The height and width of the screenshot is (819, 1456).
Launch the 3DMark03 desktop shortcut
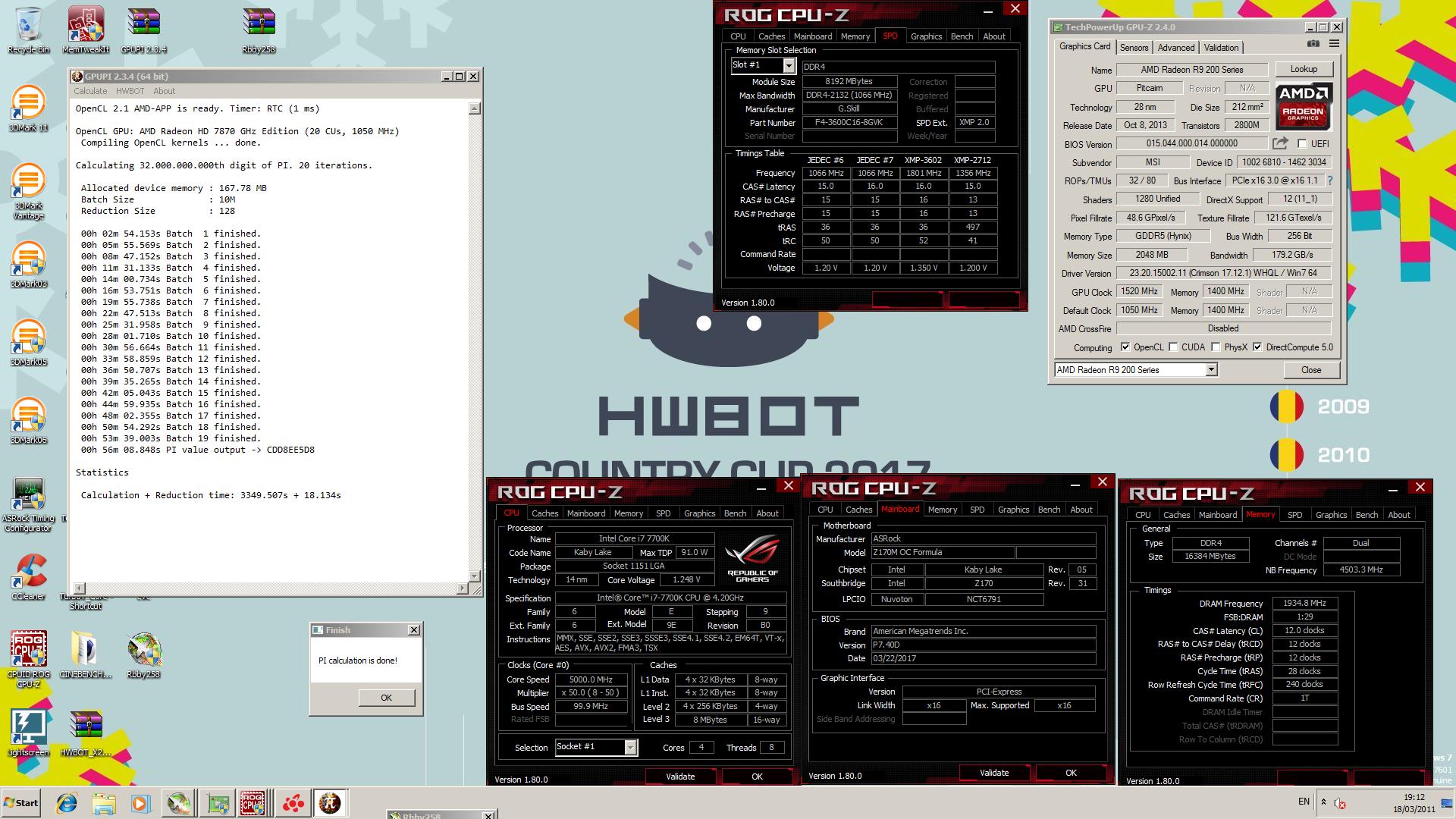28,265
